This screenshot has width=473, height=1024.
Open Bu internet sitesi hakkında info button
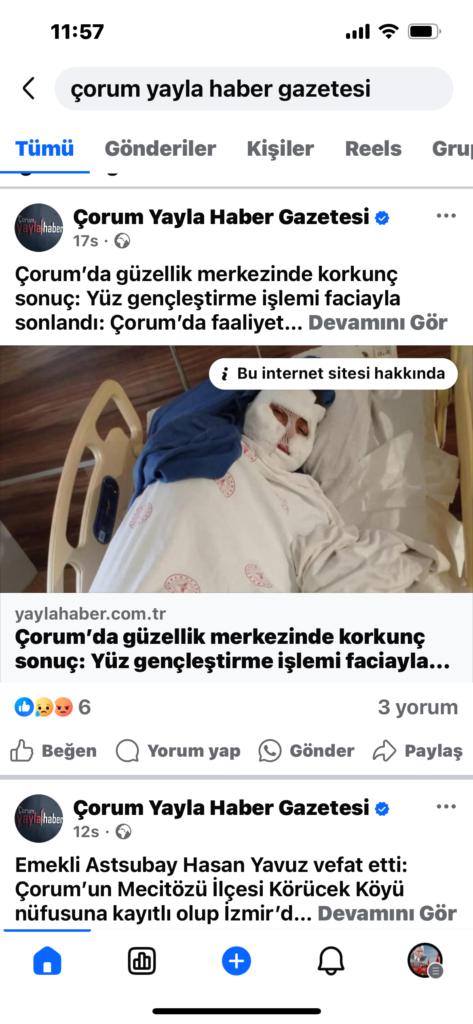[x=333, y=374]
